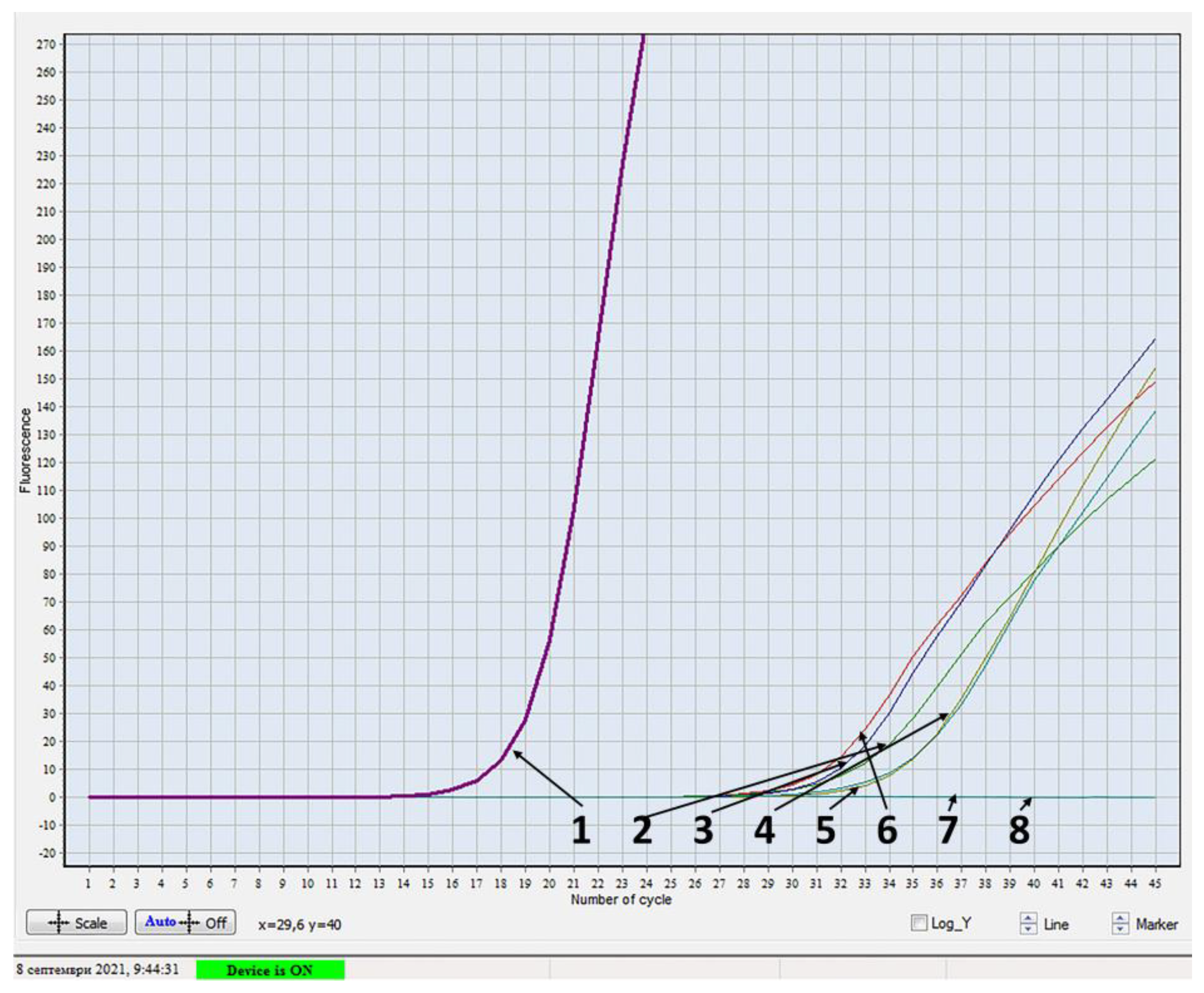This screenshot has width=1204, height=993.
Task: Enable the Log_Y checkbox
Action: 919,923
